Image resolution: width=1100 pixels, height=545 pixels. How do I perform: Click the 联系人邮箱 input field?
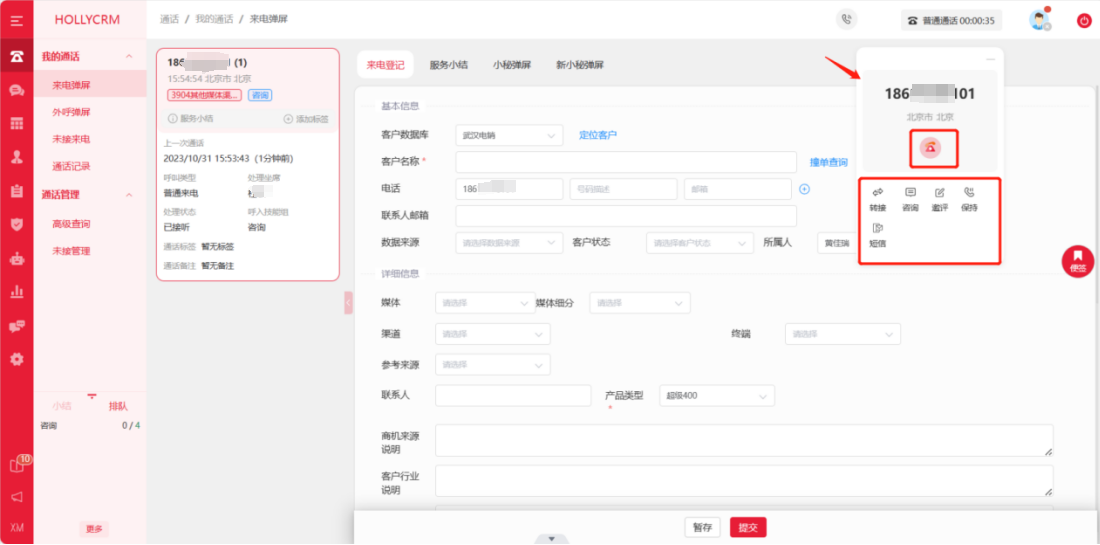pos(626,216)
